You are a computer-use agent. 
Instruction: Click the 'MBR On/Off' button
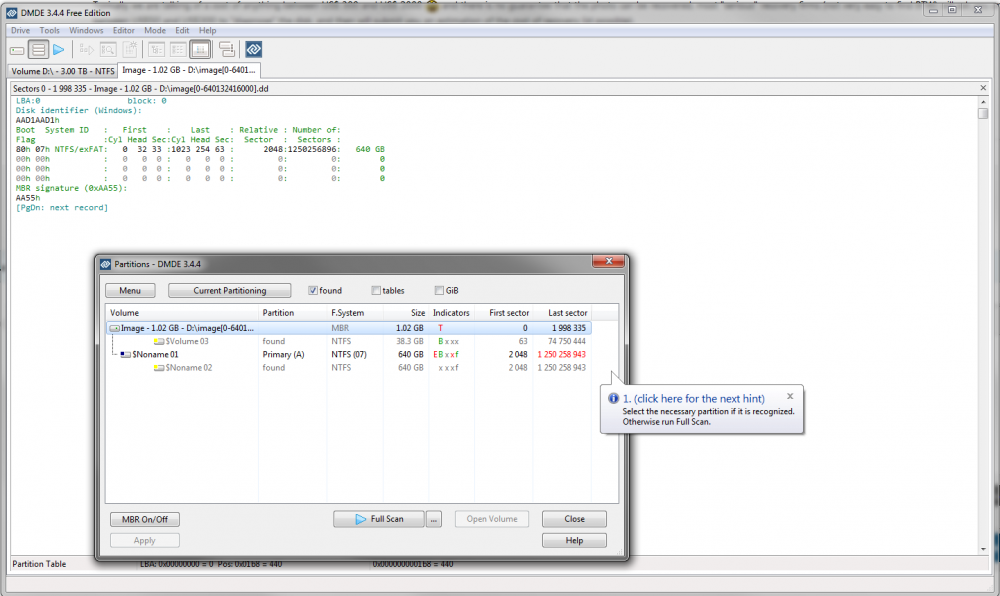[144, 519]
